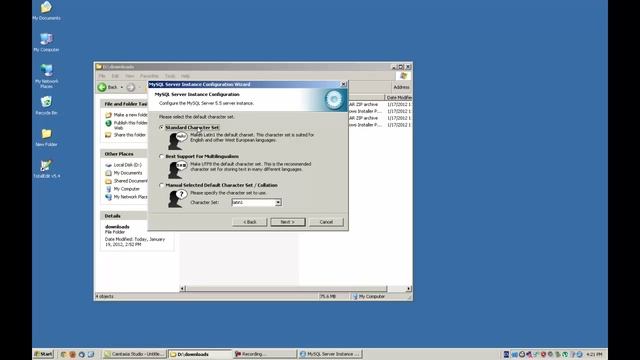This screenshot has width=640, height=360.
Task: Close the MySQL wizard with the X
Action: tap(343, 84)
